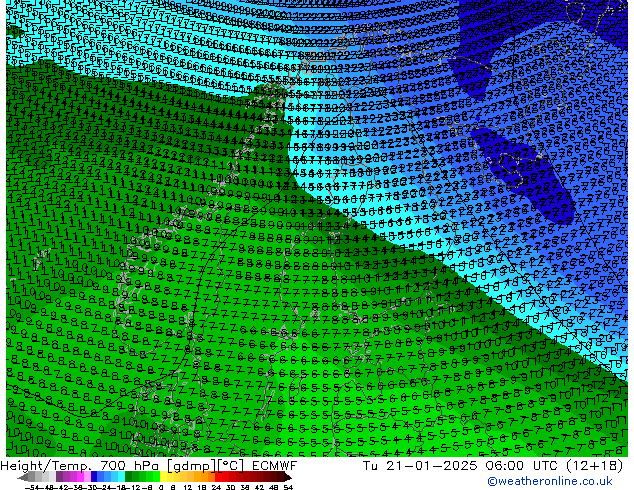Click the right dark-brown arrow end of the color legend
Image resolution: width=634 pixels, height=490 pixels.
288,477
